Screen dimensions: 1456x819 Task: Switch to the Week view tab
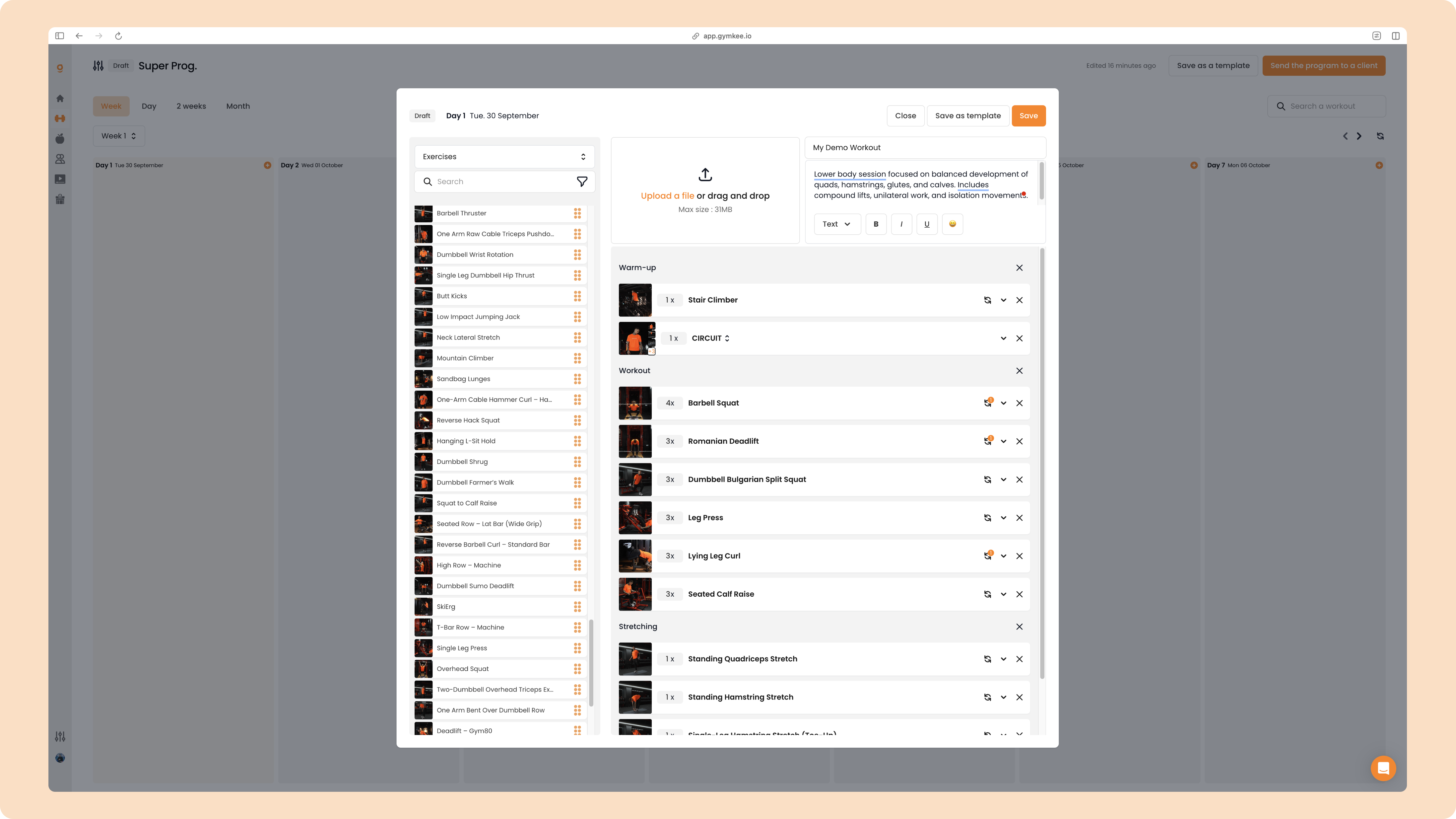point(111,106)
